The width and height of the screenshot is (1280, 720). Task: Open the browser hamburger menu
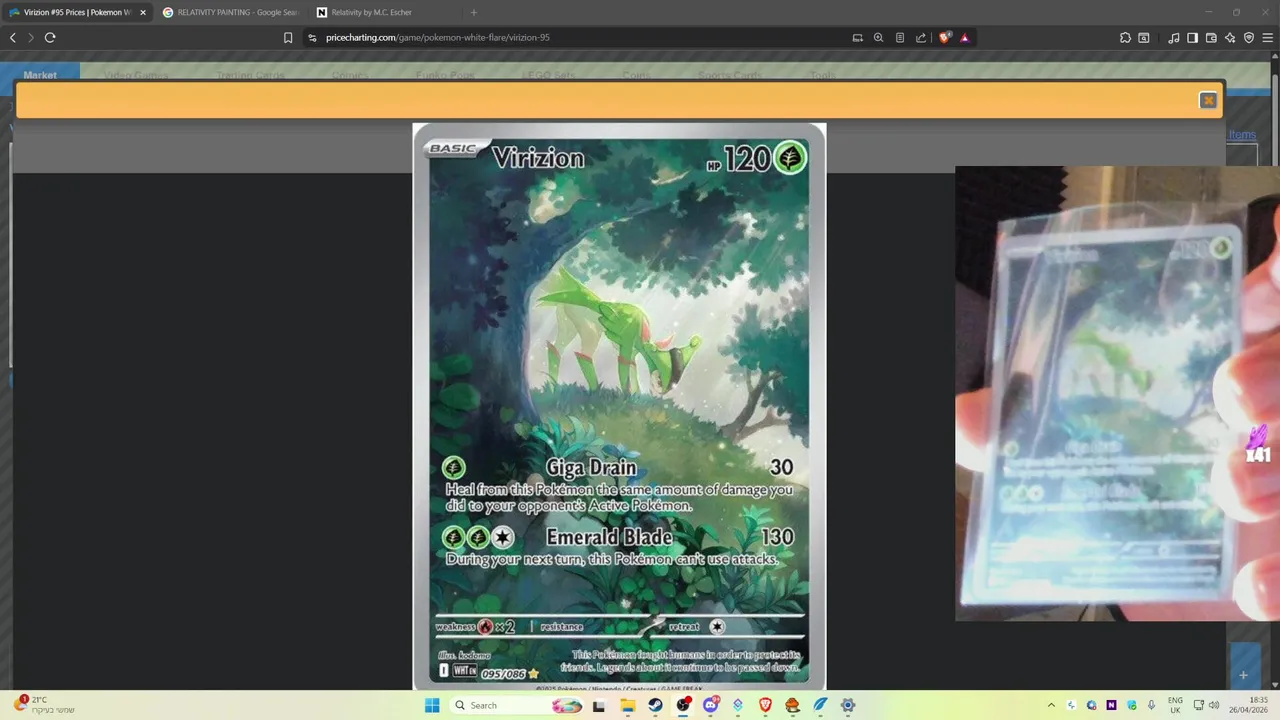pos(1268,38)
